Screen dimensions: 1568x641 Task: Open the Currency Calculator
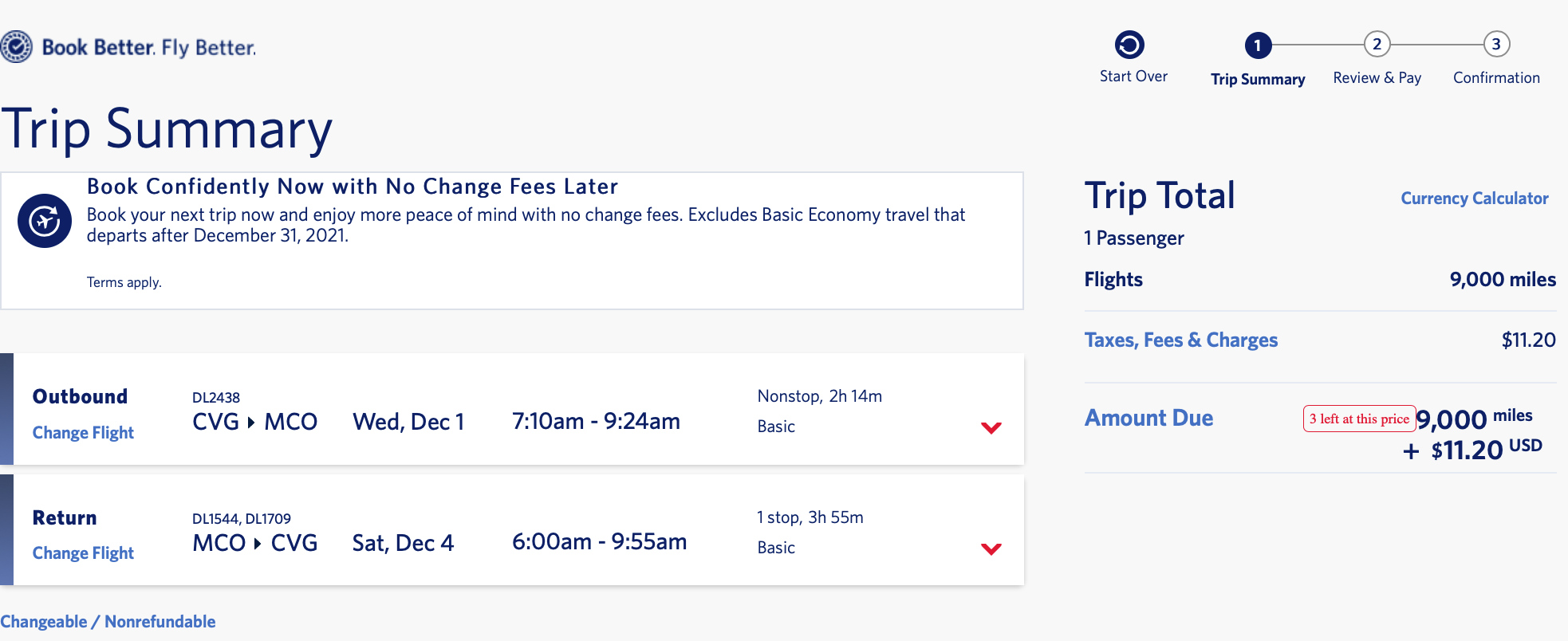1474,199
